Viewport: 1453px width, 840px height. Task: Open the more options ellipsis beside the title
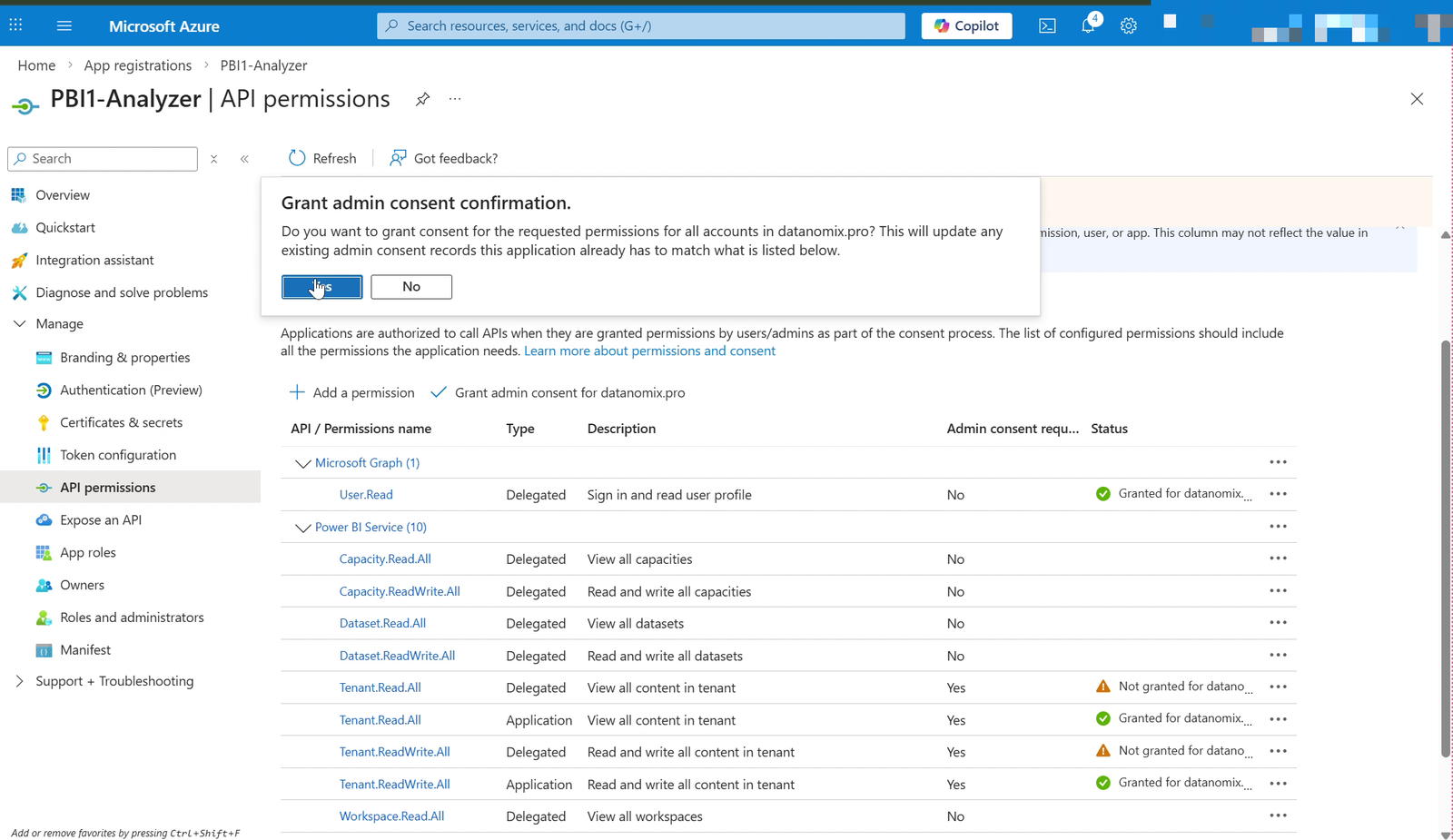pyautogui.click(x=455, y=99)
